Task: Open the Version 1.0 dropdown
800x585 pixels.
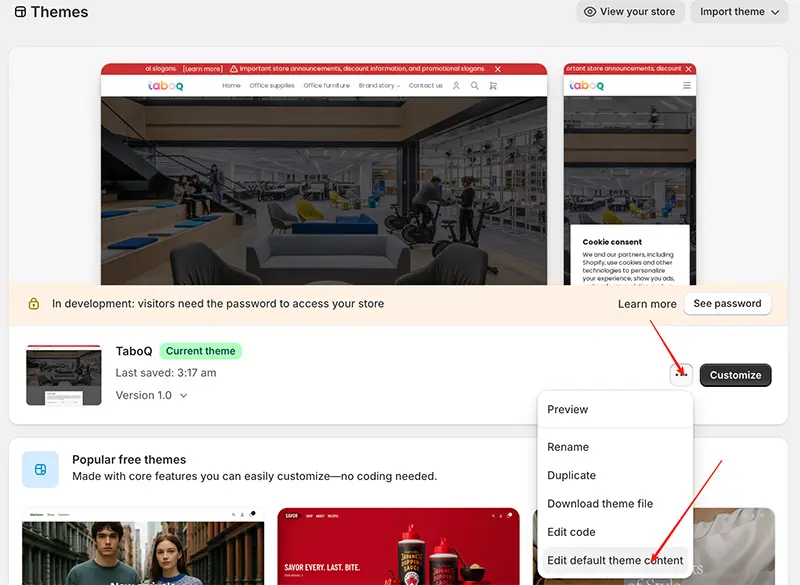Action: (150, 395)
